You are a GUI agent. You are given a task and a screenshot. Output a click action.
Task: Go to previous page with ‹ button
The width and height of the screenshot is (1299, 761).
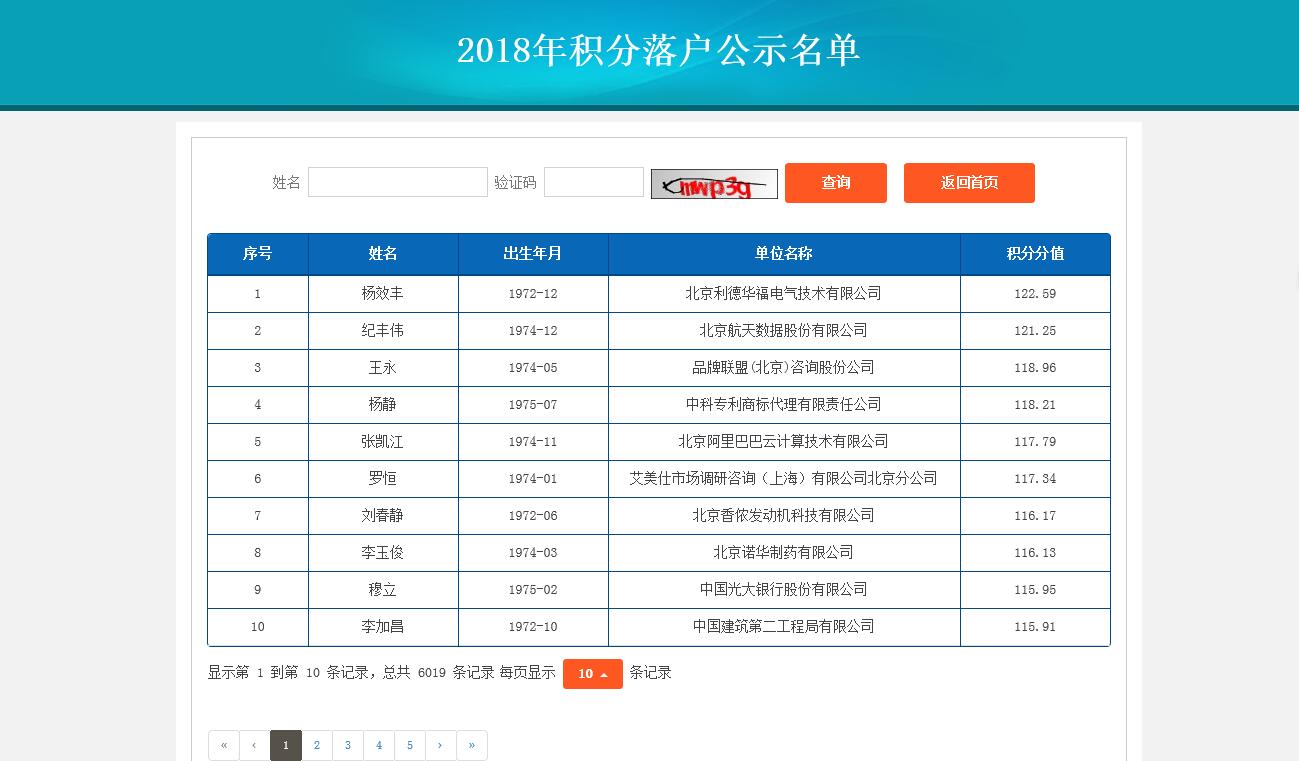(x=254, y=745)
